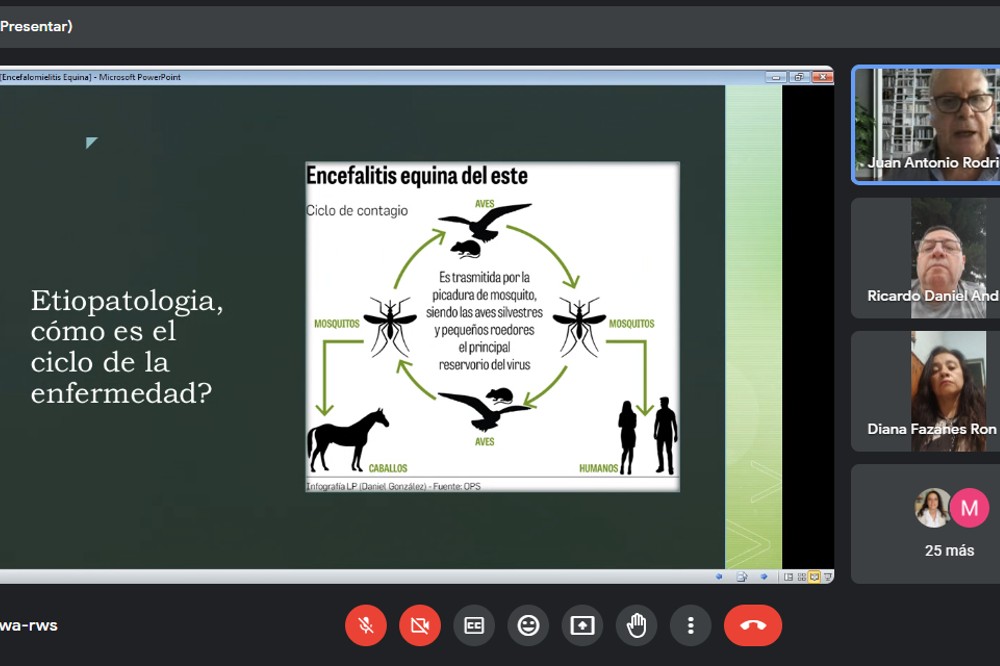This screenshot has height=666, width=1000.
Task: Click the present screen icon
Action: (582, 626)
